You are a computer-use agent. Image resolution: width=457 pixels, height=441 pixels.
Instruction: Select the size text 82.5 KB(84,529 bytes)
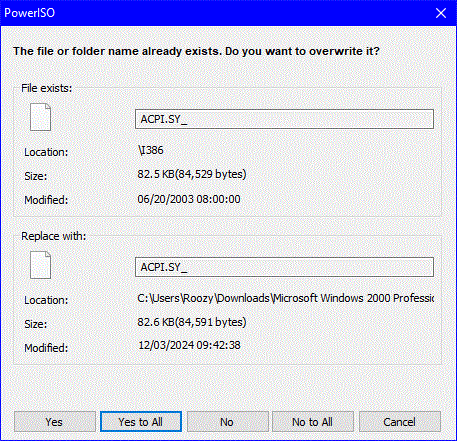[192, 174]
